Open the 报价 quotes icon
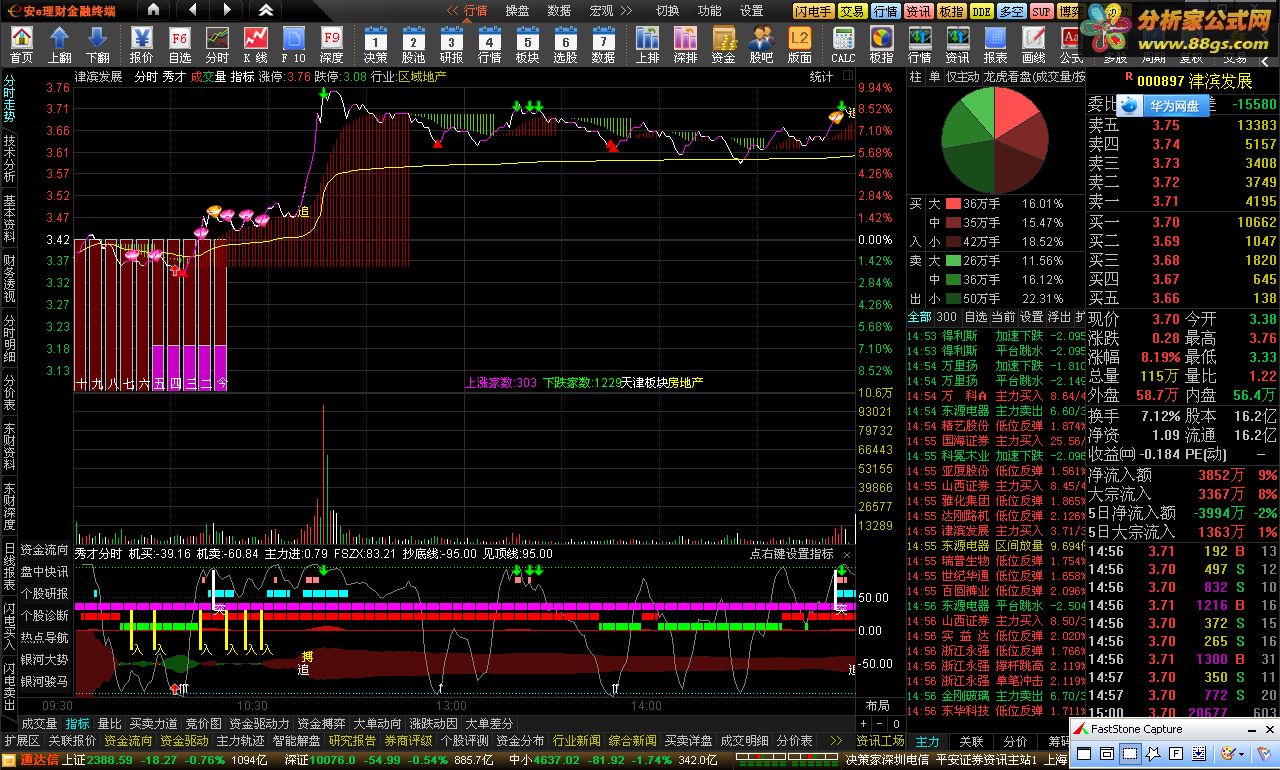1280x770 pixels. pos(141,44)
